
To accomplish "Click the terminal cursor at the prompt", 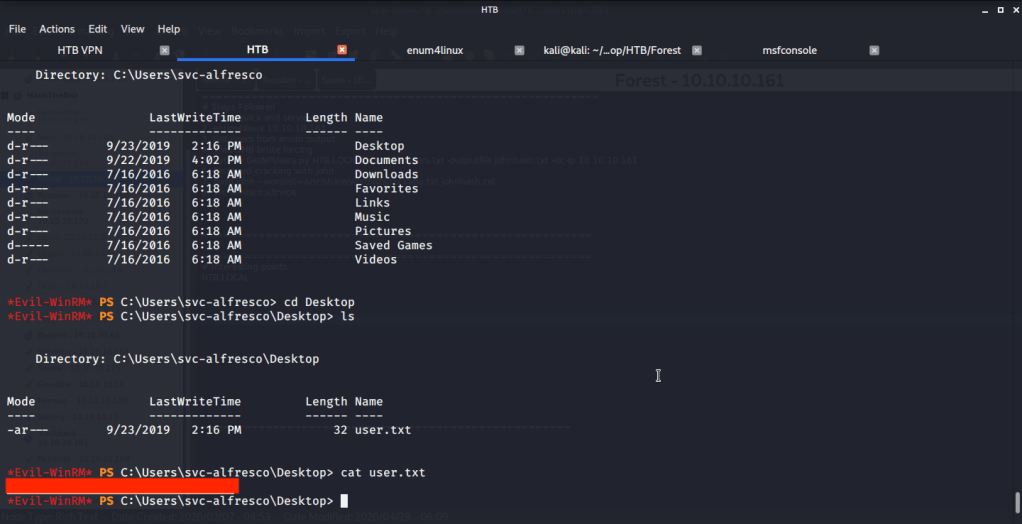I will [344, 500].
